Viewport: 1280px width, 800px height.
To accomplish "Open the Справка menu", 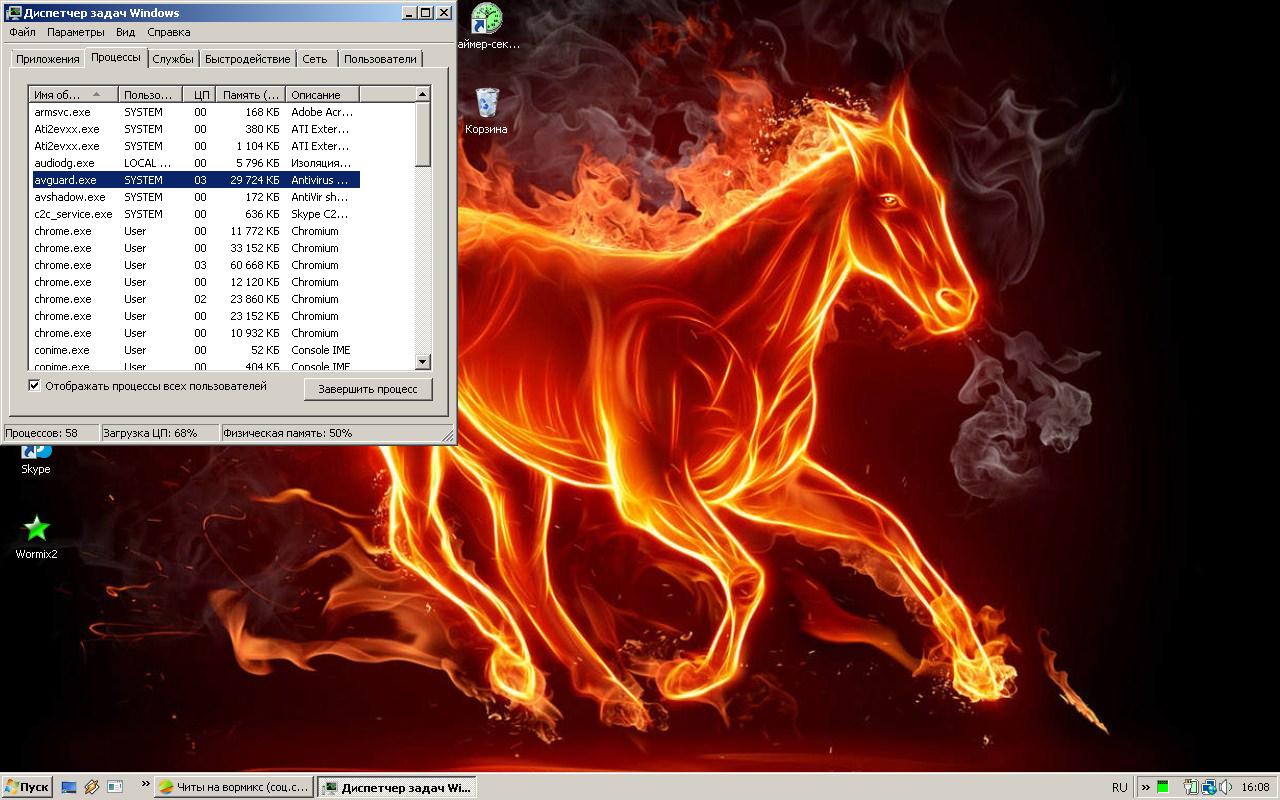I will click(168, 32).
